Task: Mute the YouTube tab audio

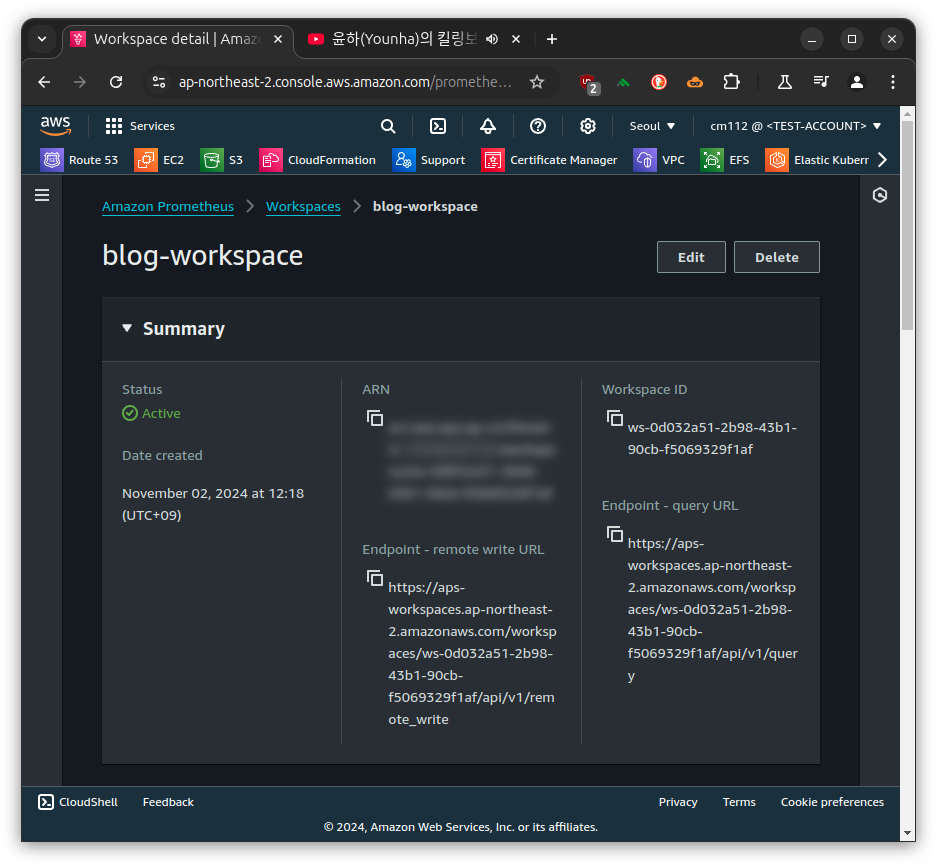Action: (x=492, y=39)
